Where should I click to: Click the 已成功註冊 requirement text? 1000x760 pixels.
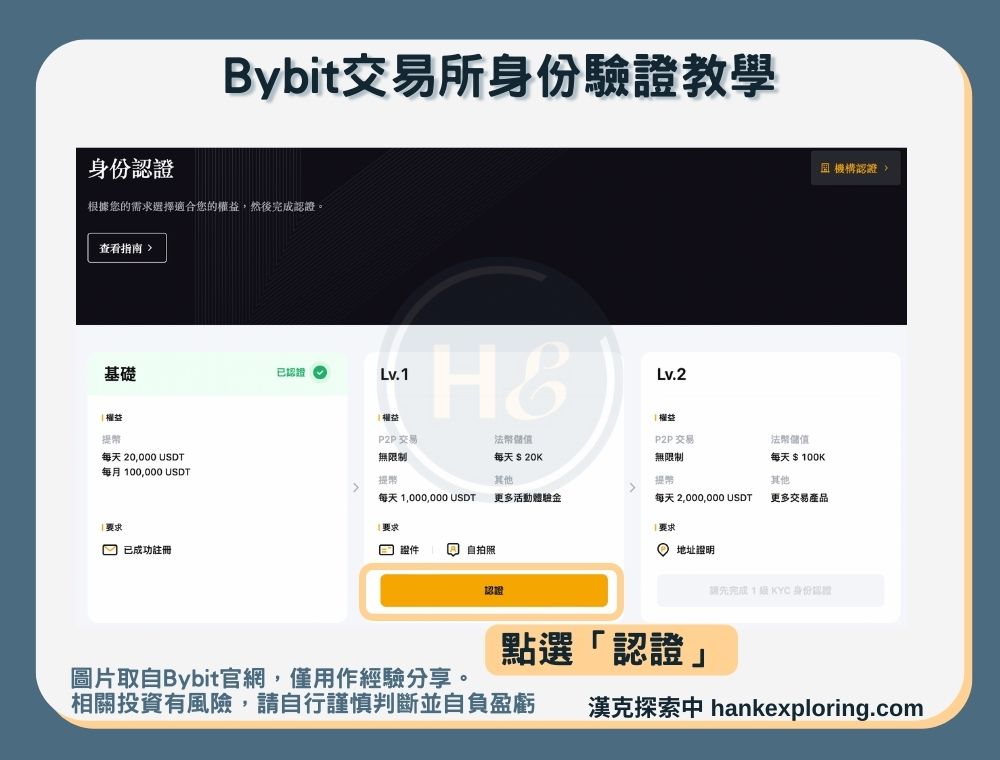[x=147, y=550]
